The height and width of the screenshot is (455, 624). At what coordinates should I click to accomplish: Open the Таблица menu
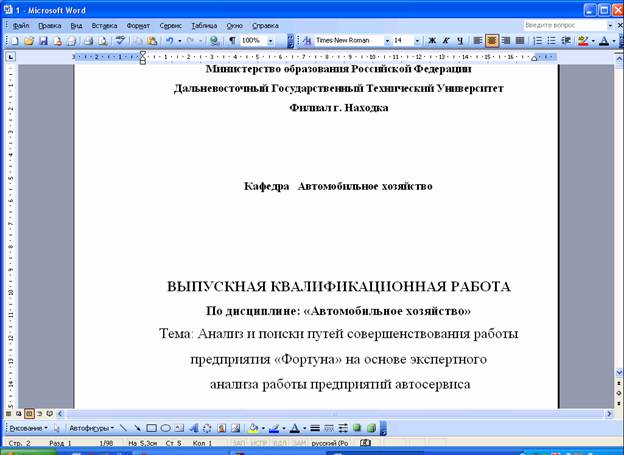(x=204, y=25)
